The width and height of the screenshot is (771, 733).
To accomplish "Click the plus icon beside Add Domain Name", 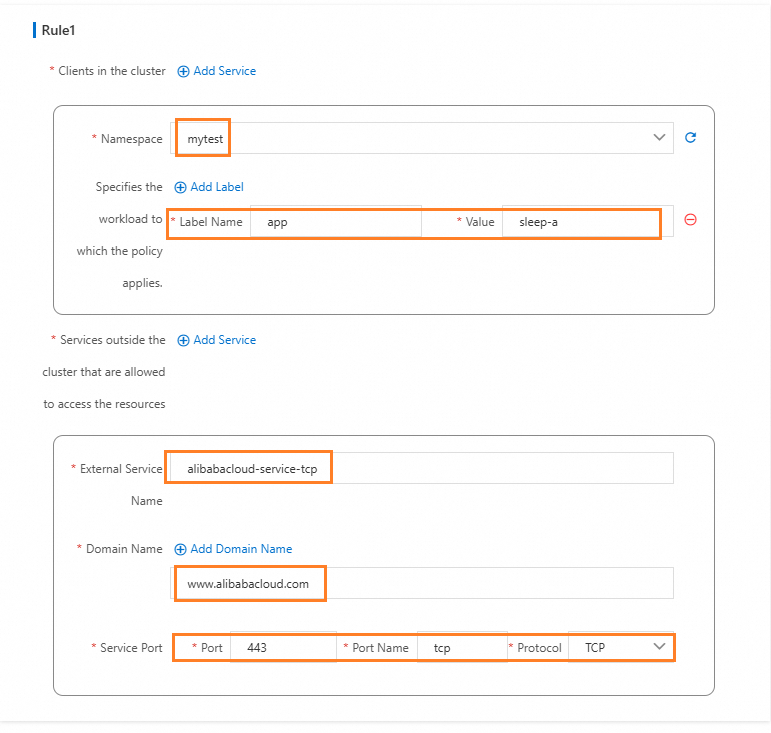I will pos(180,549).
